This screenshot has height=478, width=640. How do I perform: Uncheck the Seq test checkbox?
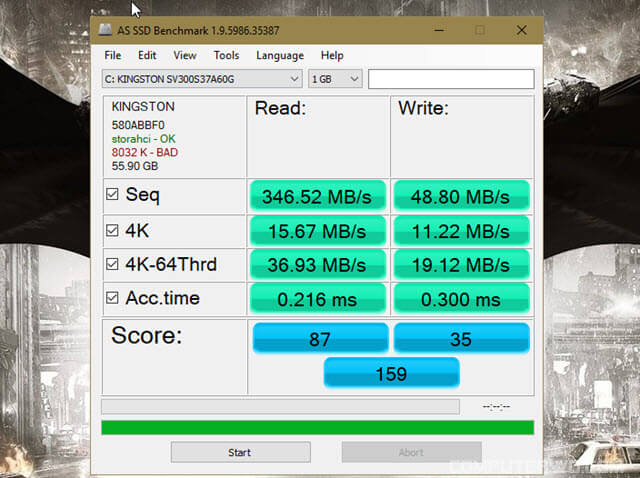[113, 195]
